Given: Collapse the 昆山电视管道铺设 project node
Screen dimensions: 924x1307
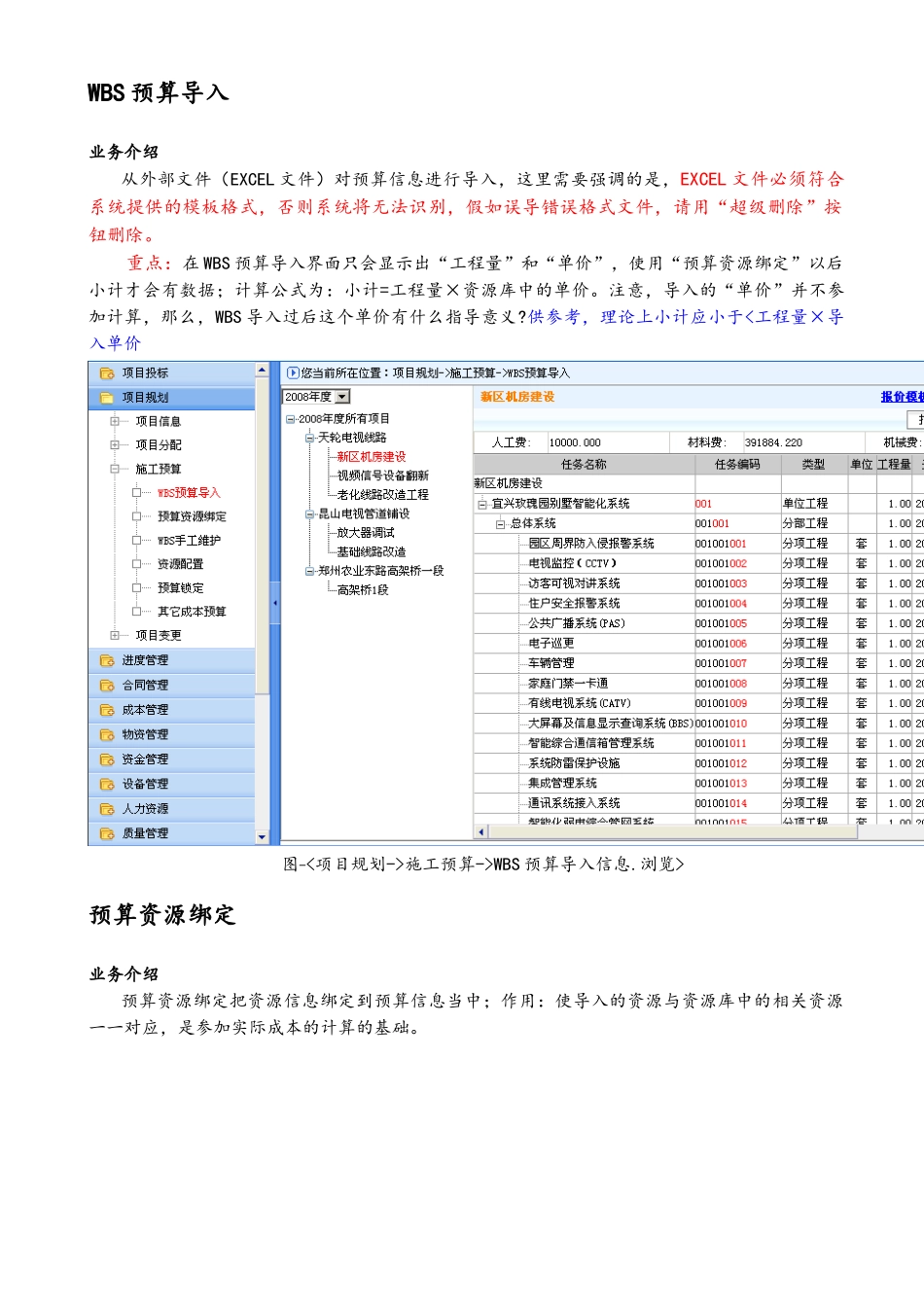Looking at the screenshot, I should coord(310,513).
